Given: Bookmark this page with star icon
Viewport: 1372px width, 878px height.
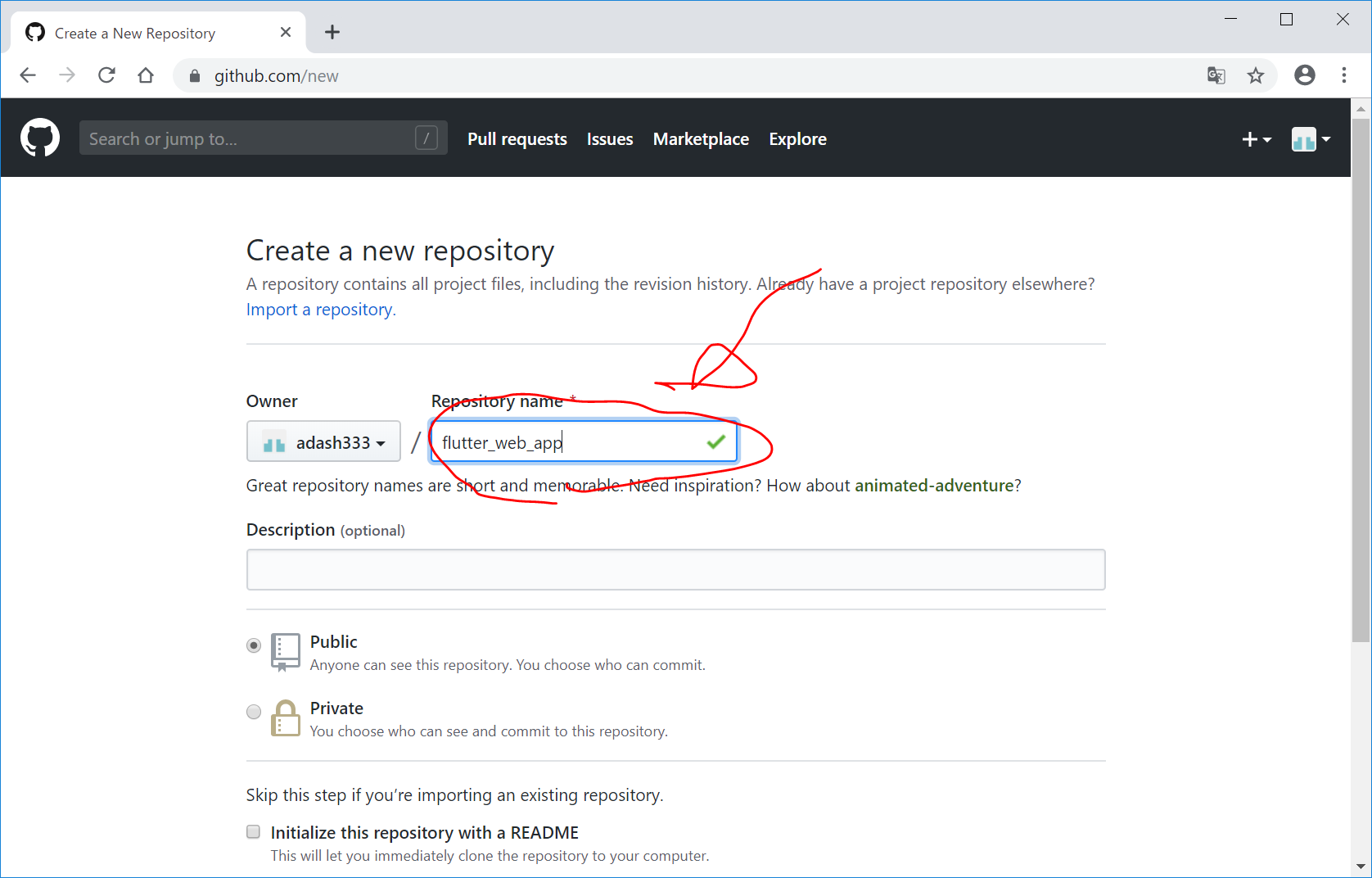Looking at the screenshot, I should pyautogui.click(x=1255, y=75).
